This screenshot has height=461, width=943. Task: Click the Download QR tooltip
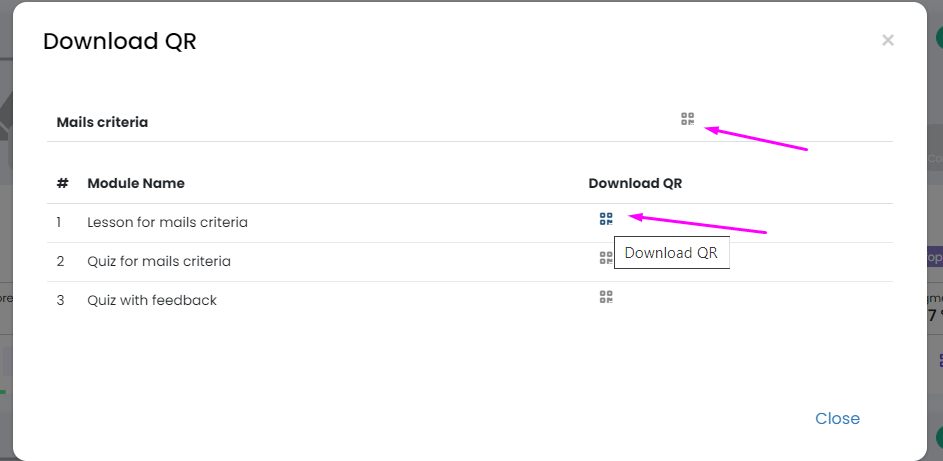pyautogui.click(x=671, y=253)
